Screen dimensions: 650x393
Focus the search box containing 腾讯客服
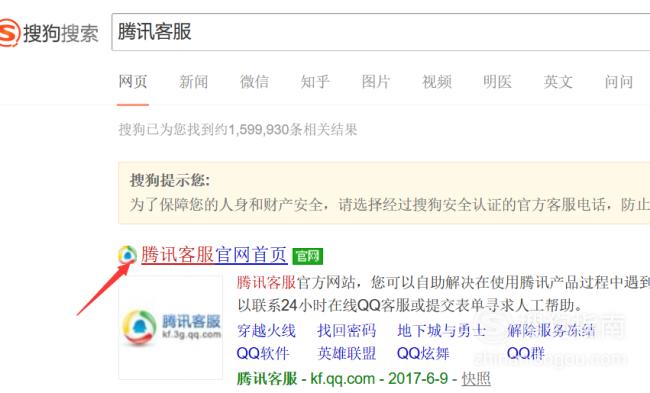pos(381,32)
